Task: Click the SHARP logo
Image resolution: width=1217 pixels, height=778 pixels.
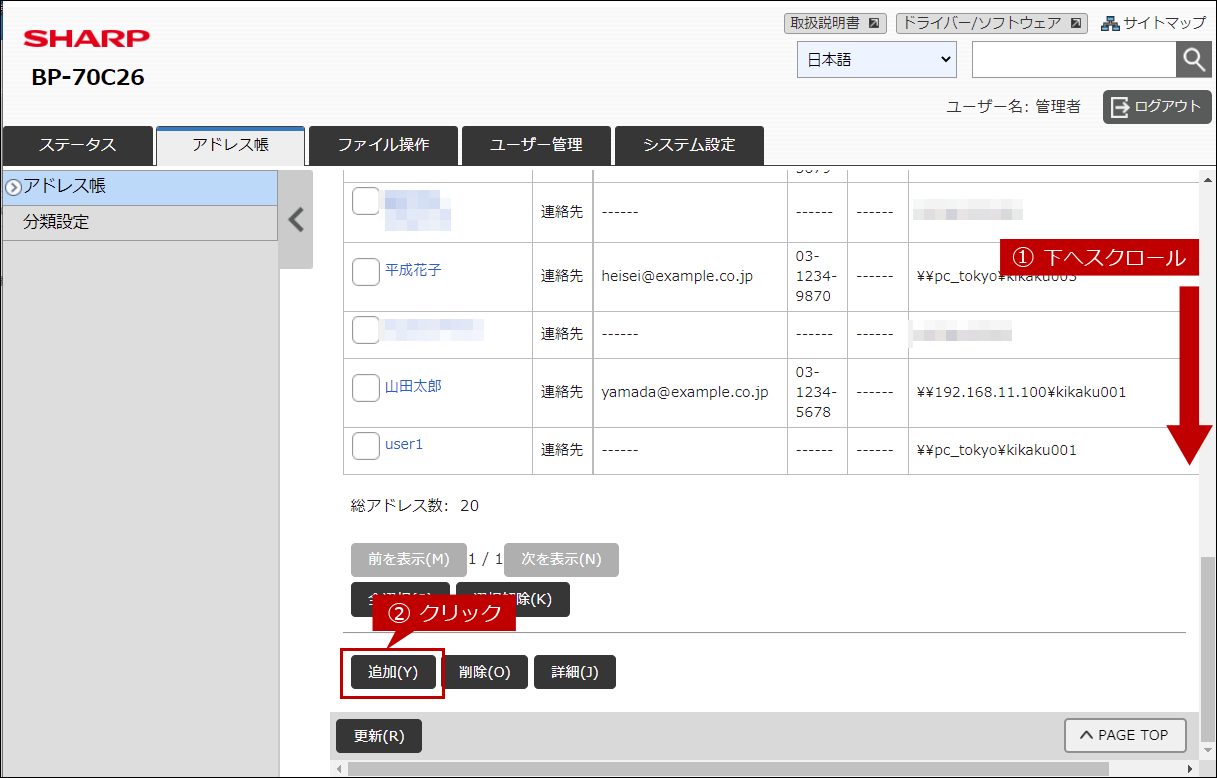Action: point(87,38)
